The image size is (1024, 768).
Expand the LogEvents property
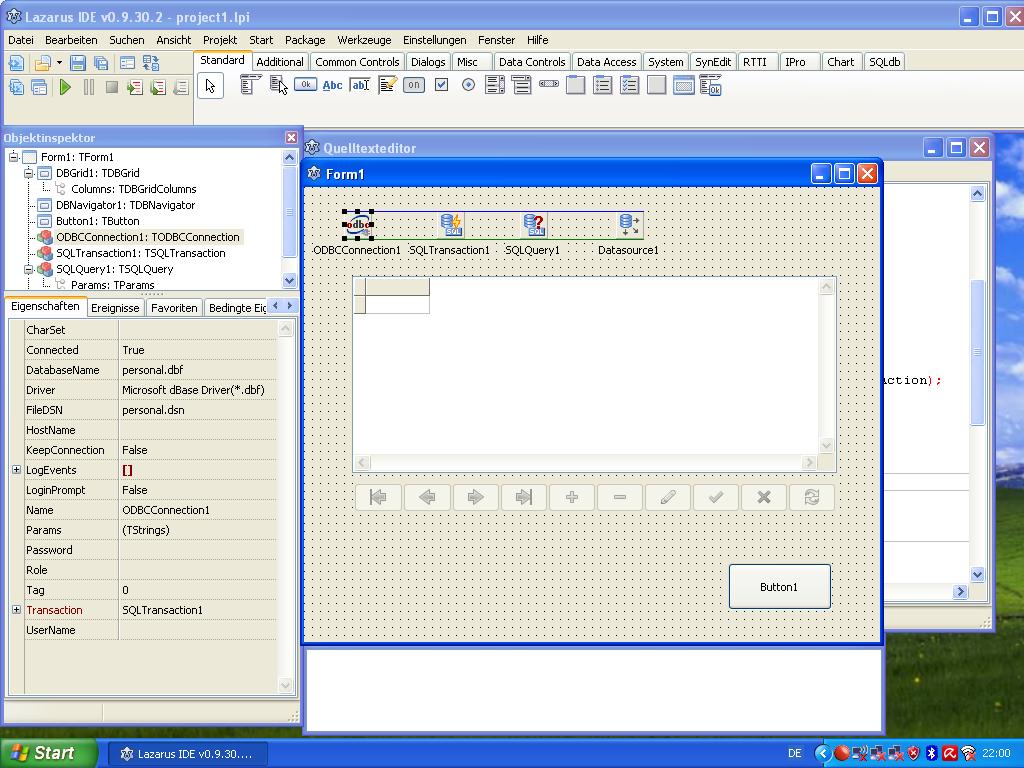[x=16, y=470]
